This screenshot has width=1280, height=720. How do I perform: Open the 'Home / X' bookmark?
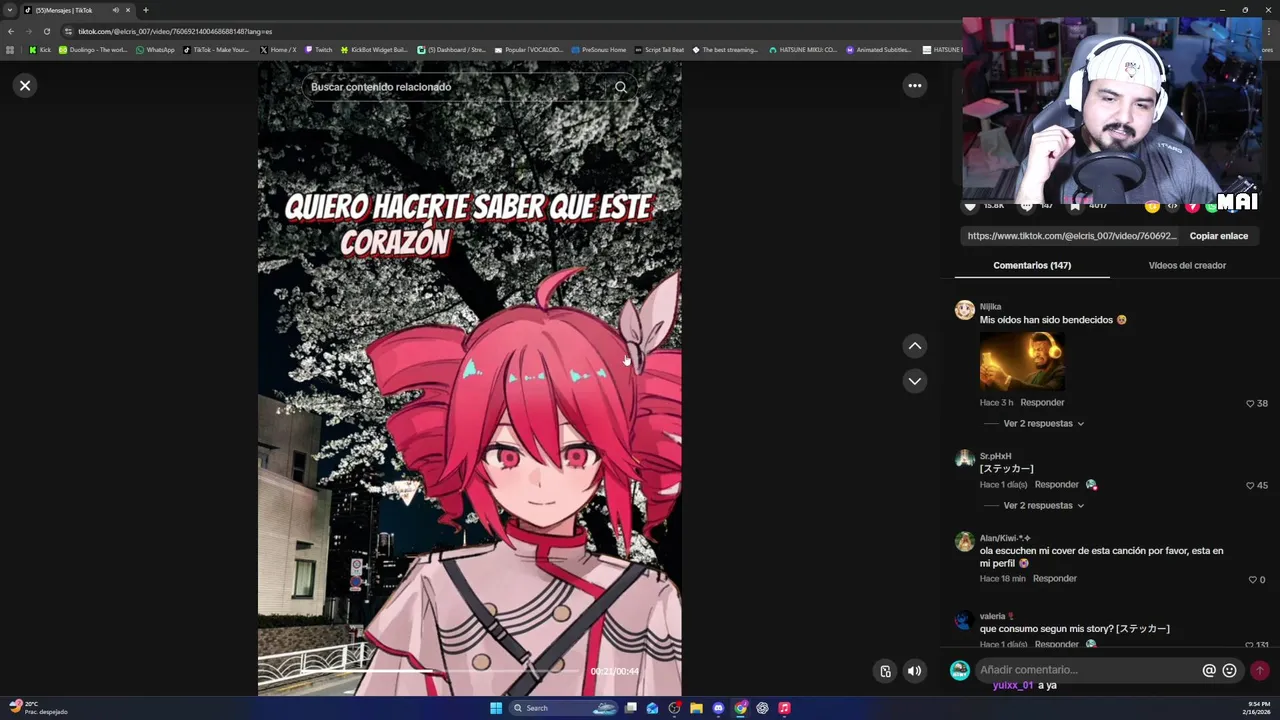click(278, 49)
